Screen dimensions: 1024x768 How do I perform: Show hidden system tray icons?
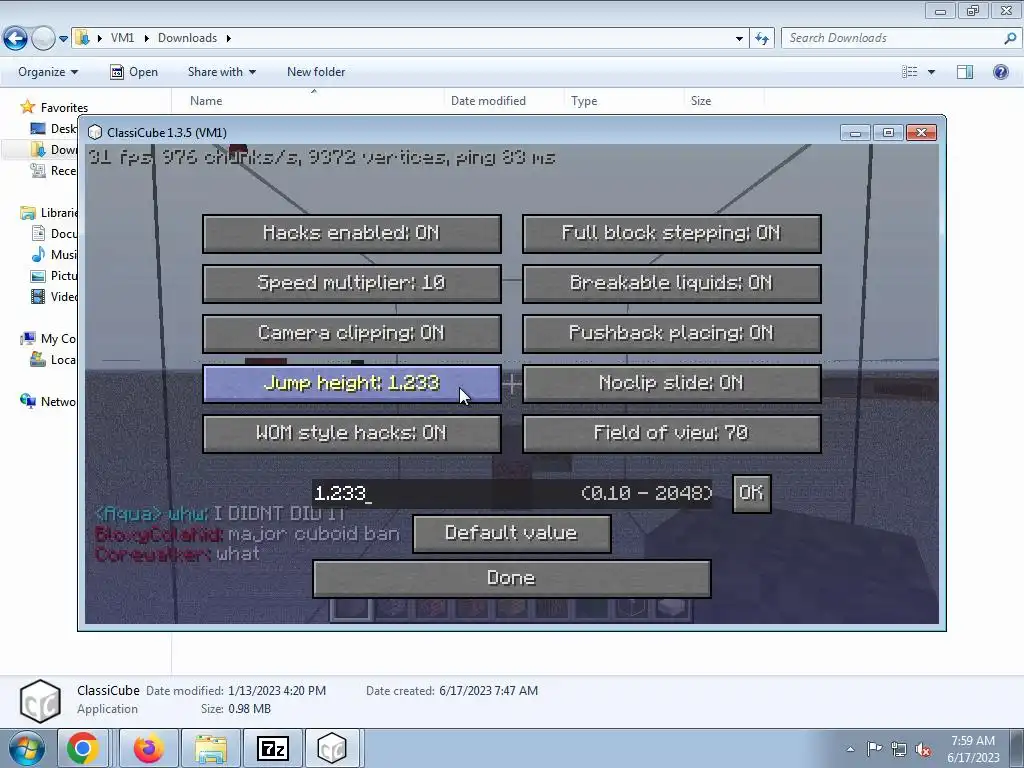(x=850, y=749)
